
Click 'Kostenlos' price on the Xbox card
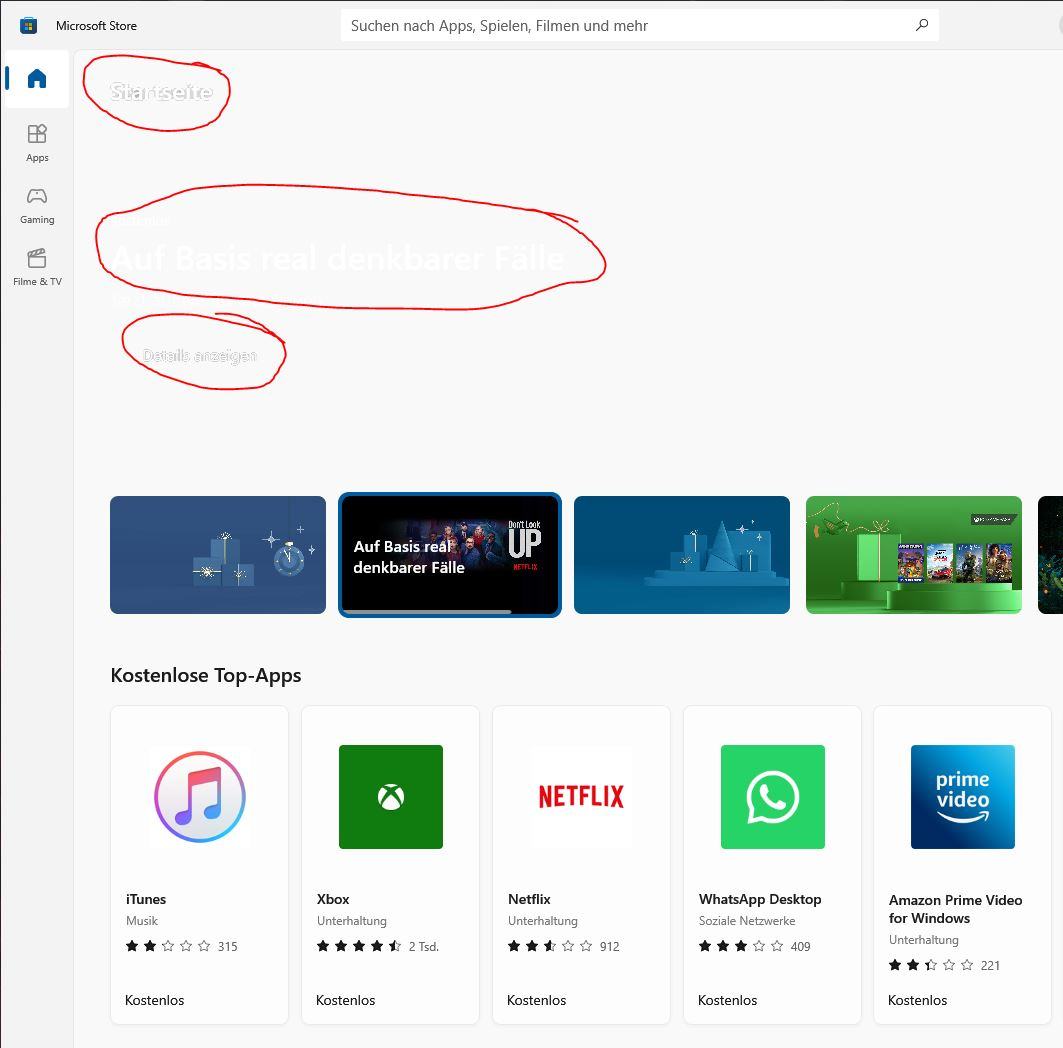[345, 1000]
